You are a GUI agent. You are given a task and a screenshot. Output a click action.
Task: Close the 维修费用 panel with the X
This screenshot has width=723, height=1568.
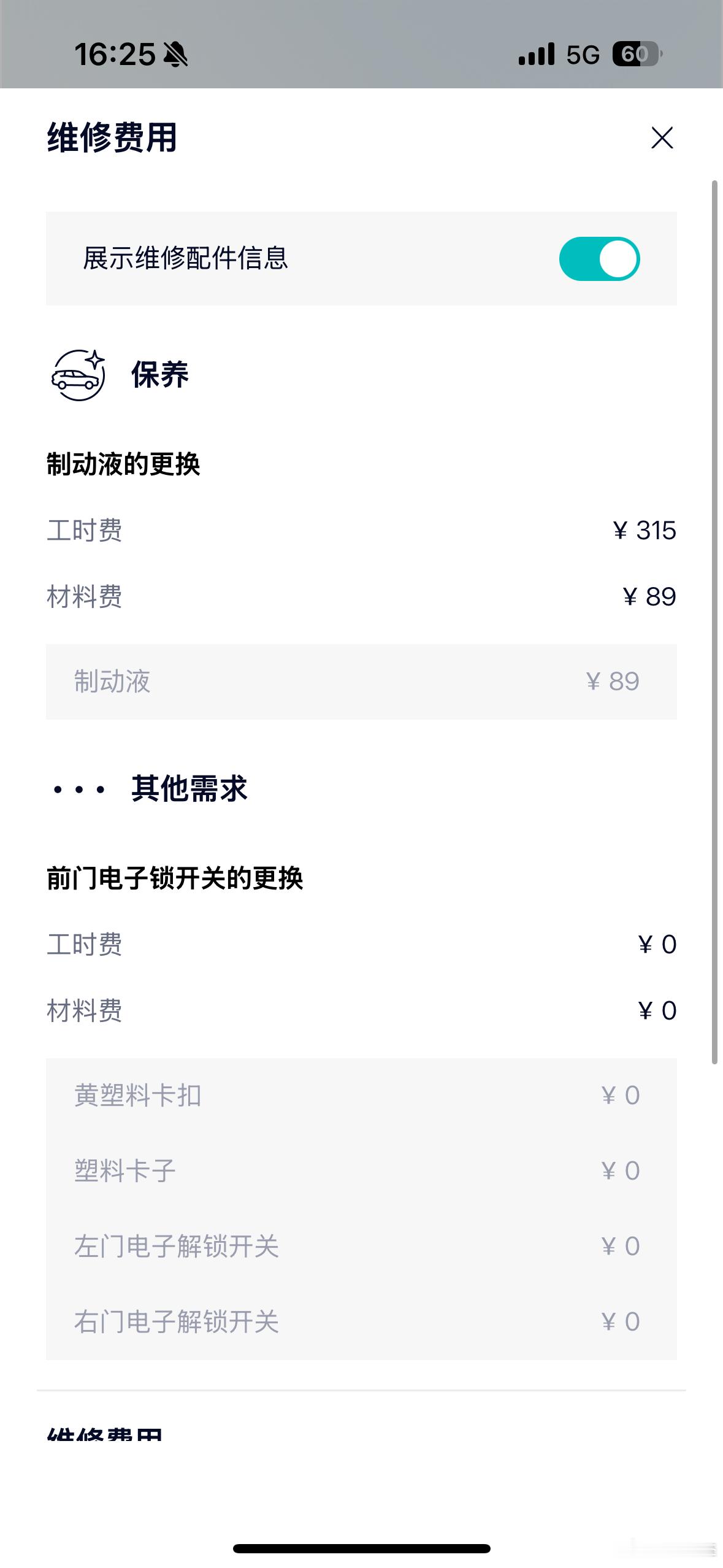click(x=662, y=138)
